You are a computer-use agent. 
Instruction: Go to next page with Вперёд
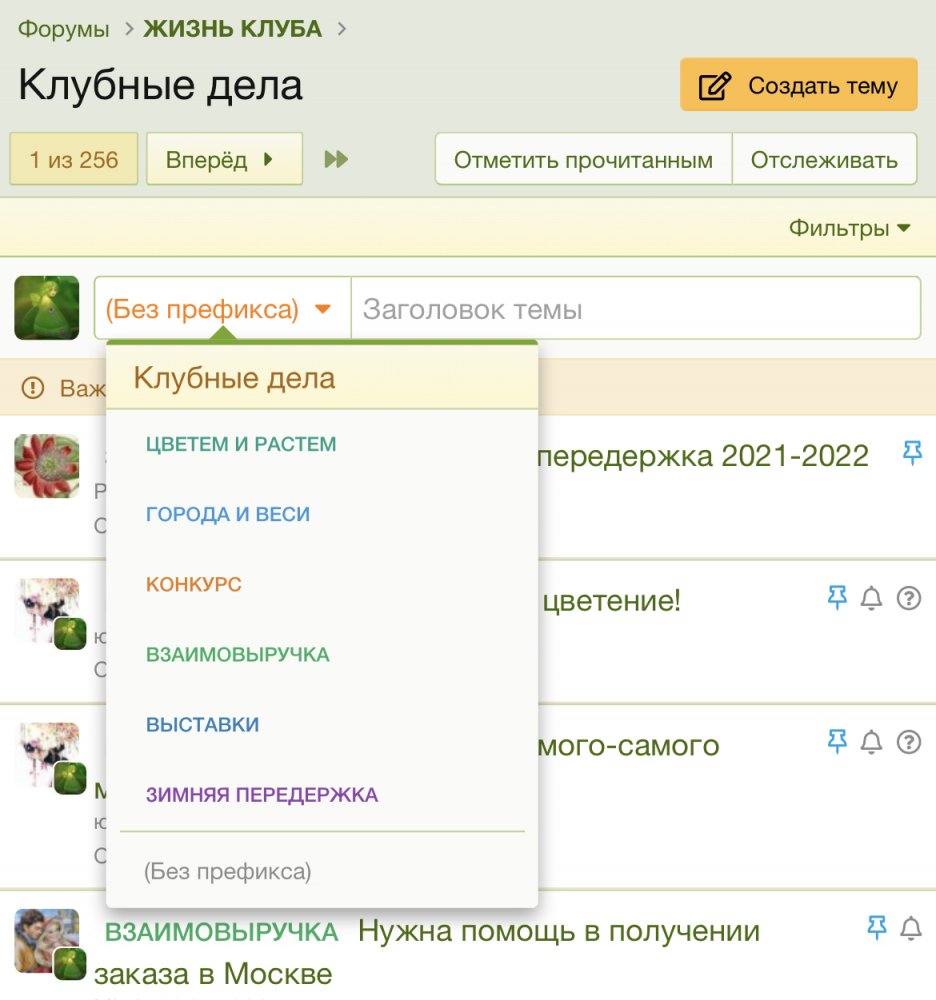[223, 160]
